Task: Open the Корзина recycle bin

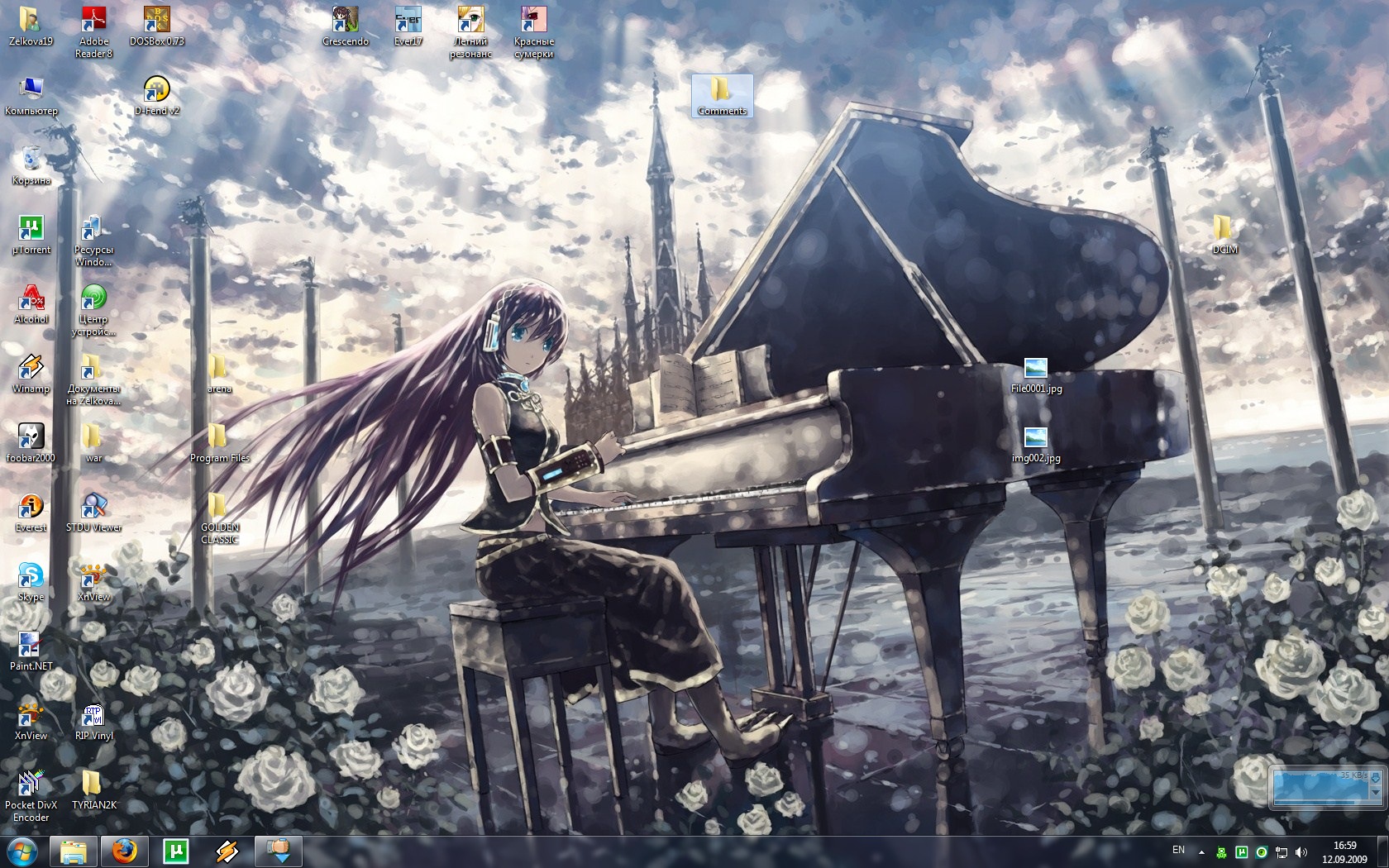Action: click(x=31, y=165)
